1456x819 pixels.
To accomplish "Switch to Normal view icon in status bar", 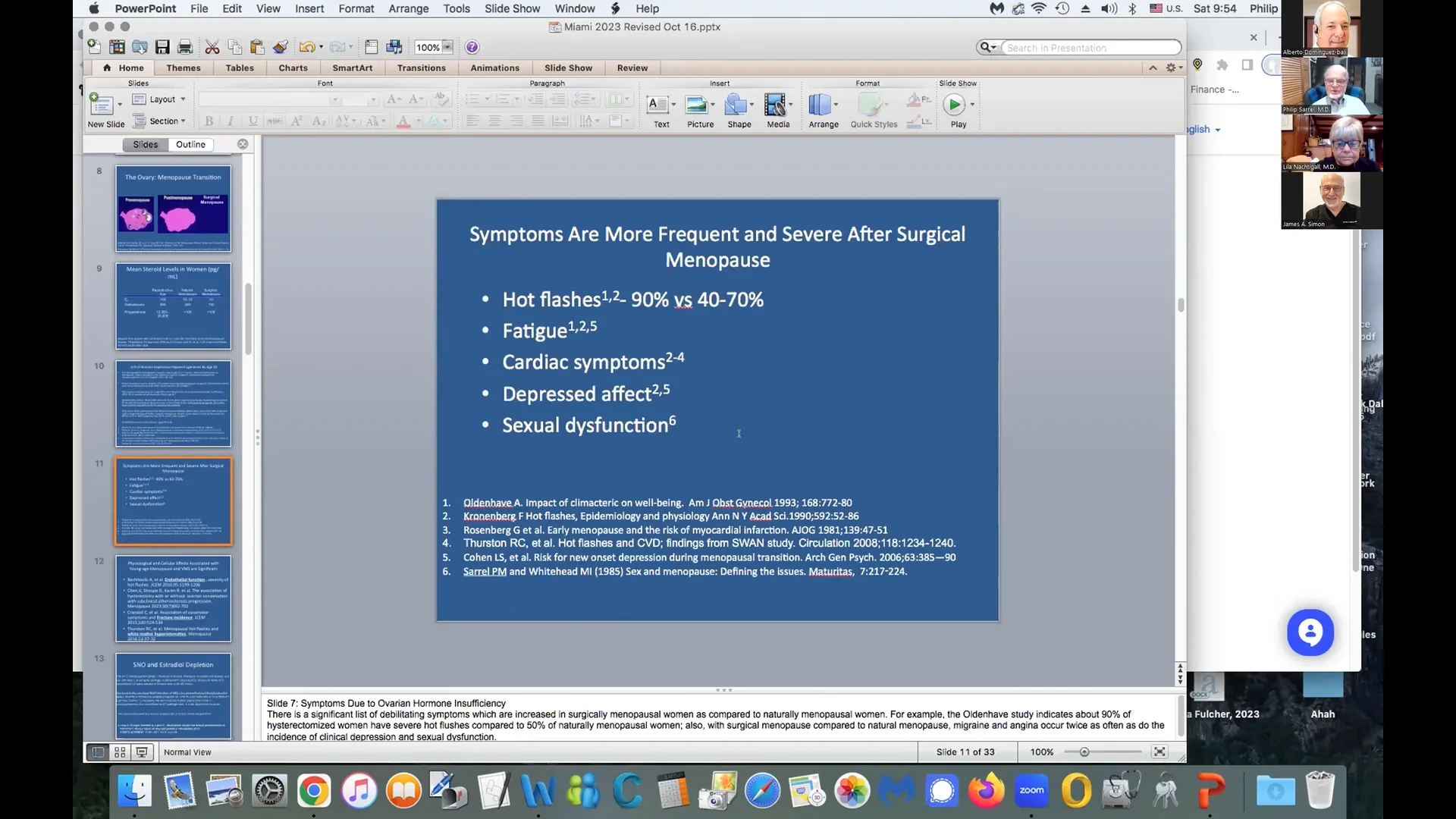I will (98, 752).
